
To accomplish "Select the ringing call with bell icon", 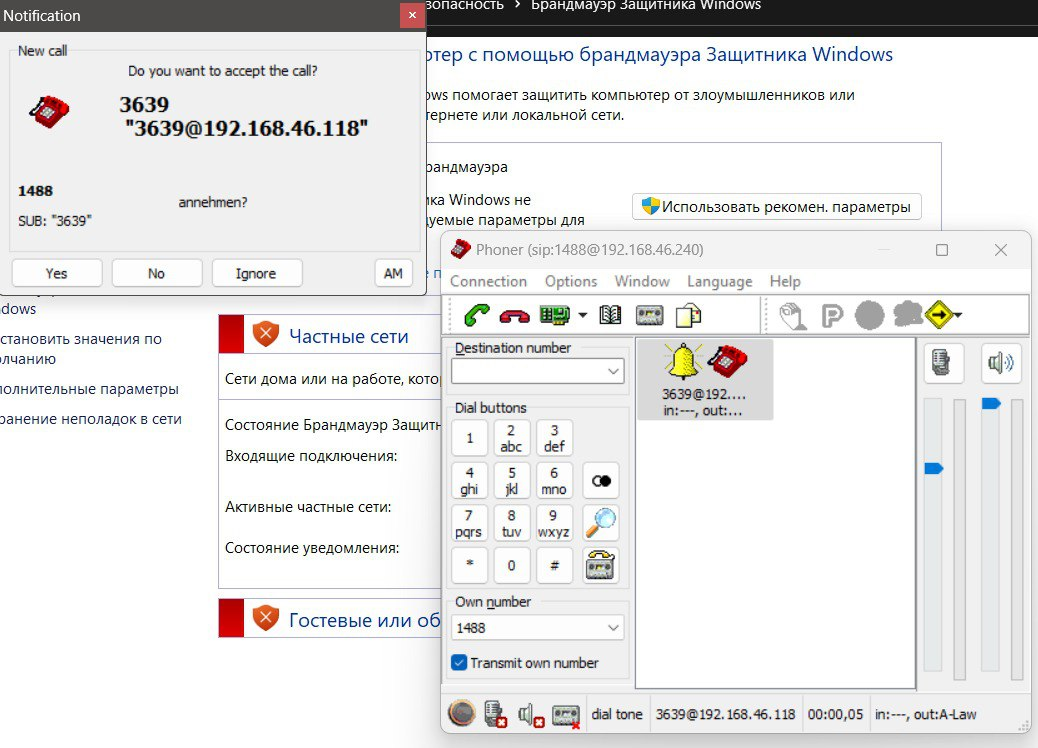I will click(x=704, y=380).
